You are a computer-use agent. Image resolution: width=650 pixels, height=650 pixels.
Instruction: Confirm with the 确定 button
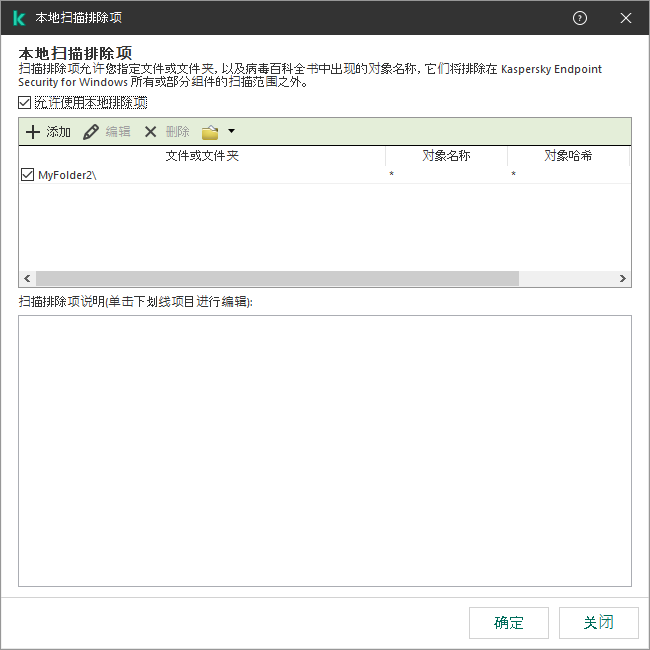click(509, 623)
